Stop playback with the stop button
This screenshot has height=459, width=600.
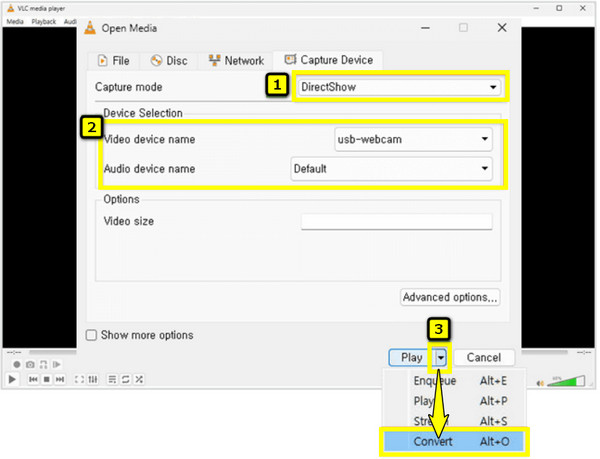(47, 379)
